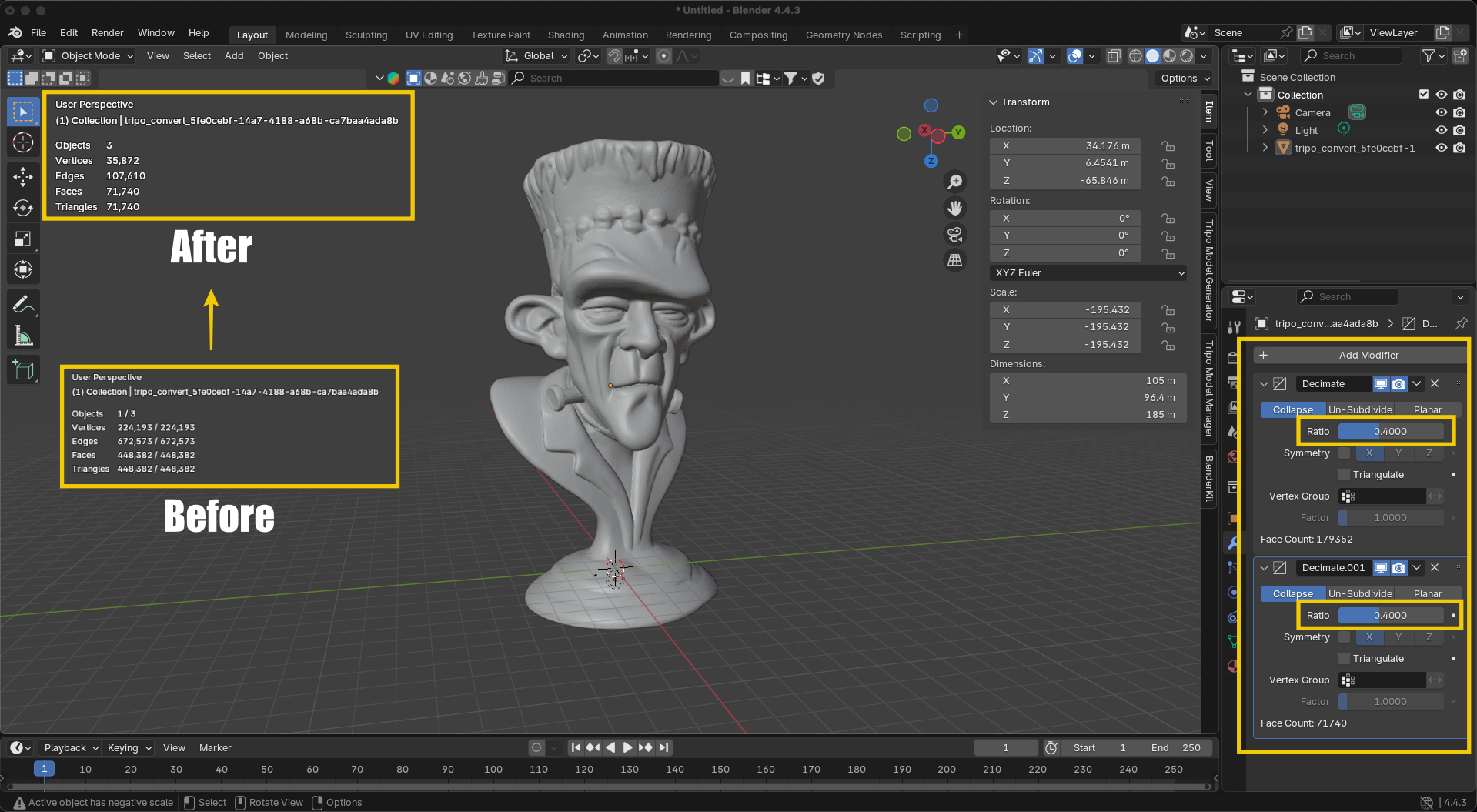
Task: Open the Global transform orientation dropdown
Action: pyautogui.click(x=536, y=56)
